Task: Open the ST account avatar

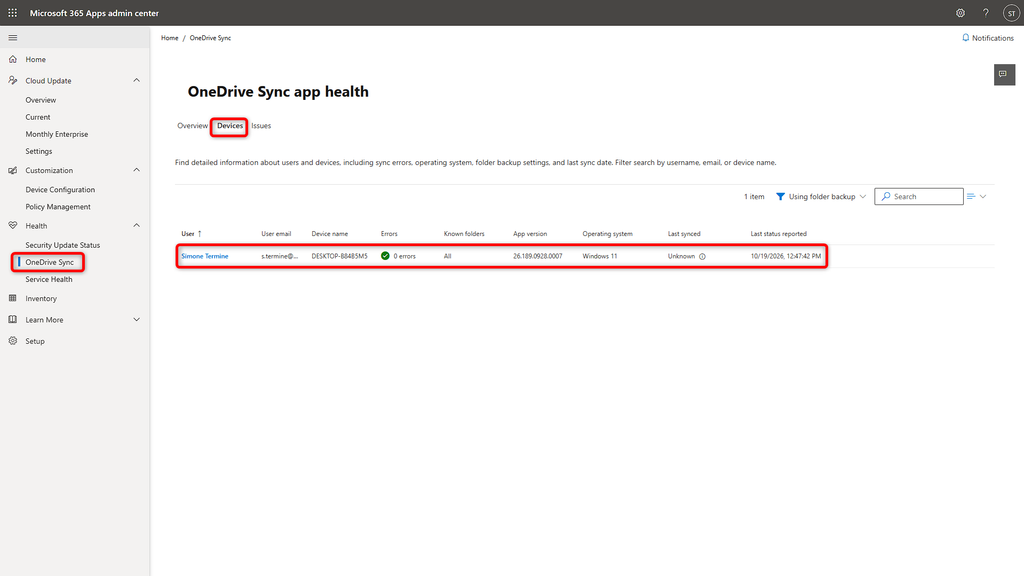Action: pos(1011,13)
